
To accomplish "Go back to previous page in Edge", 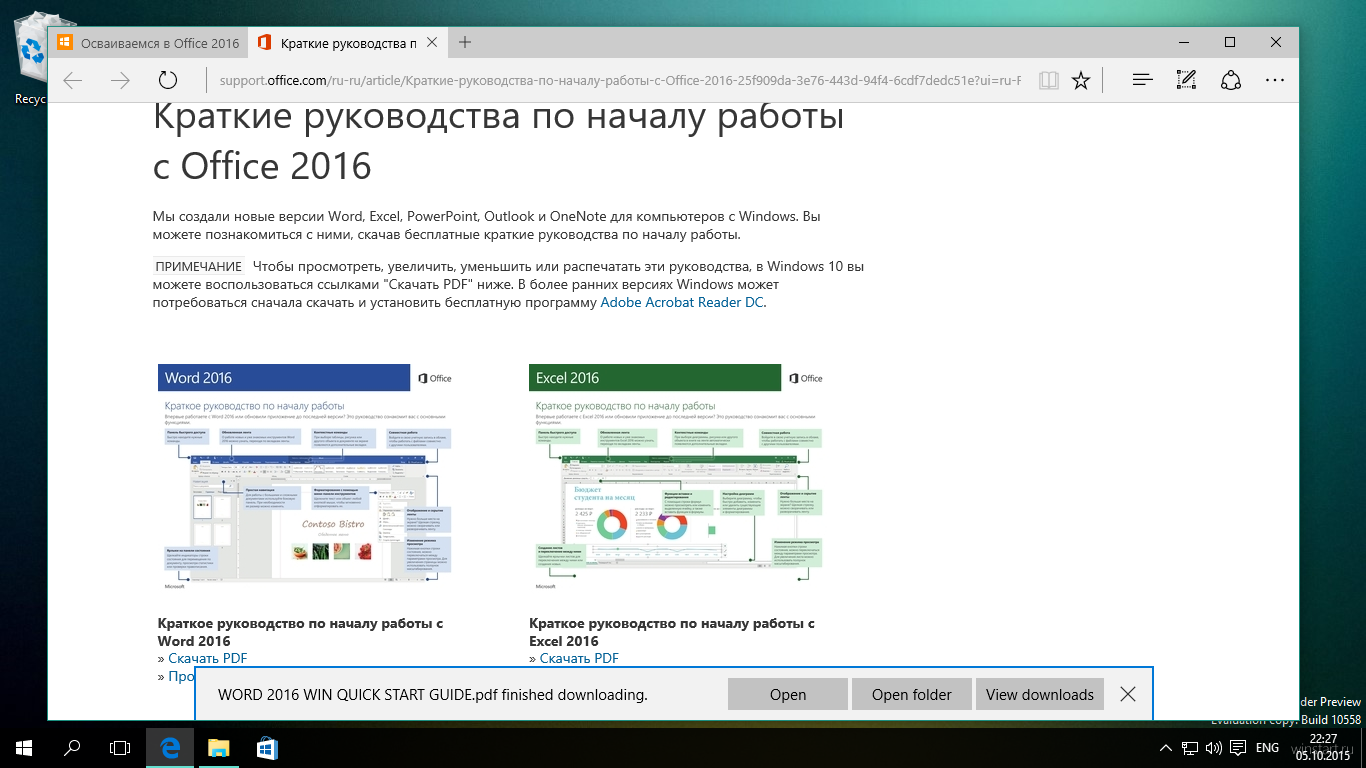I will (73, 81).
